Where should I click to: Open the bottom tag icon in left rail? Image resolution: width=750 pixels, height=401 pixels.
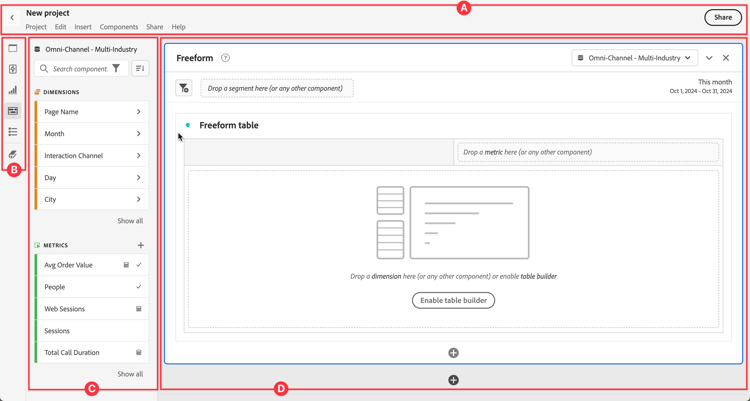13,154
